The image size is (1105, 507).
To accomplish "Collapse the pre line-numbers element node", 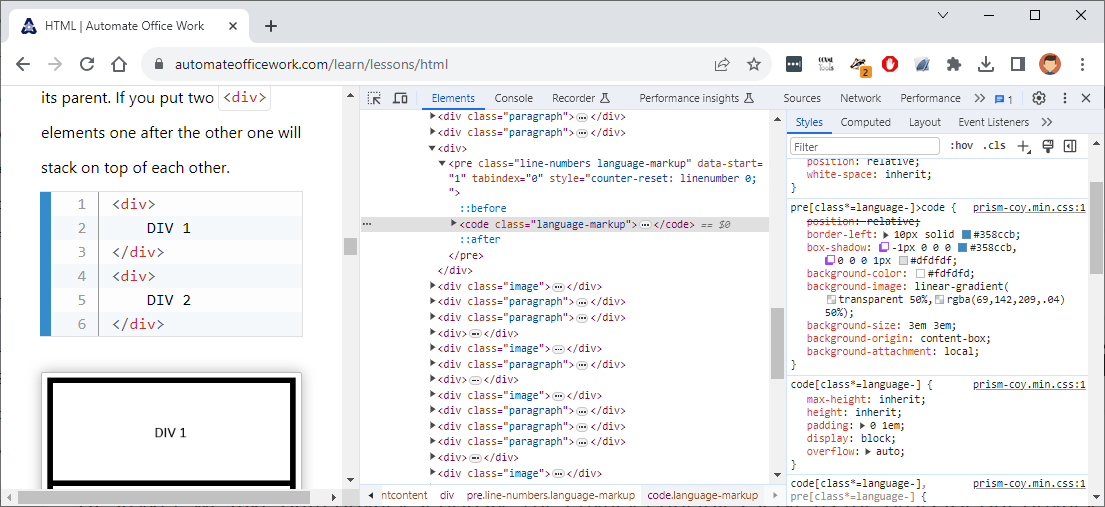I will 442,163.
